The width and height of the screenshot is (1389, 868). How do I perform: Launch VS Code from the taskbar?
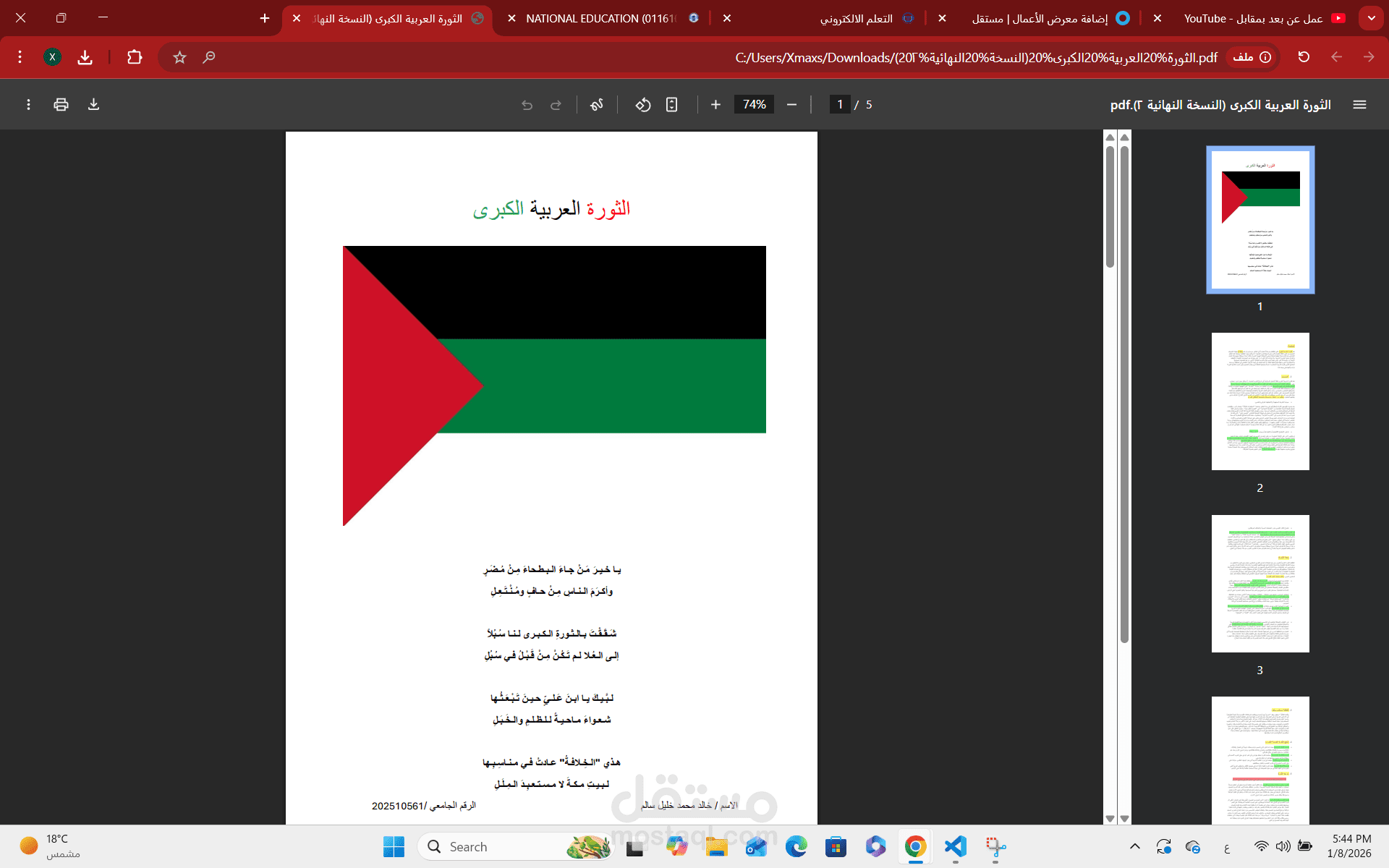(x=955, y=846)
